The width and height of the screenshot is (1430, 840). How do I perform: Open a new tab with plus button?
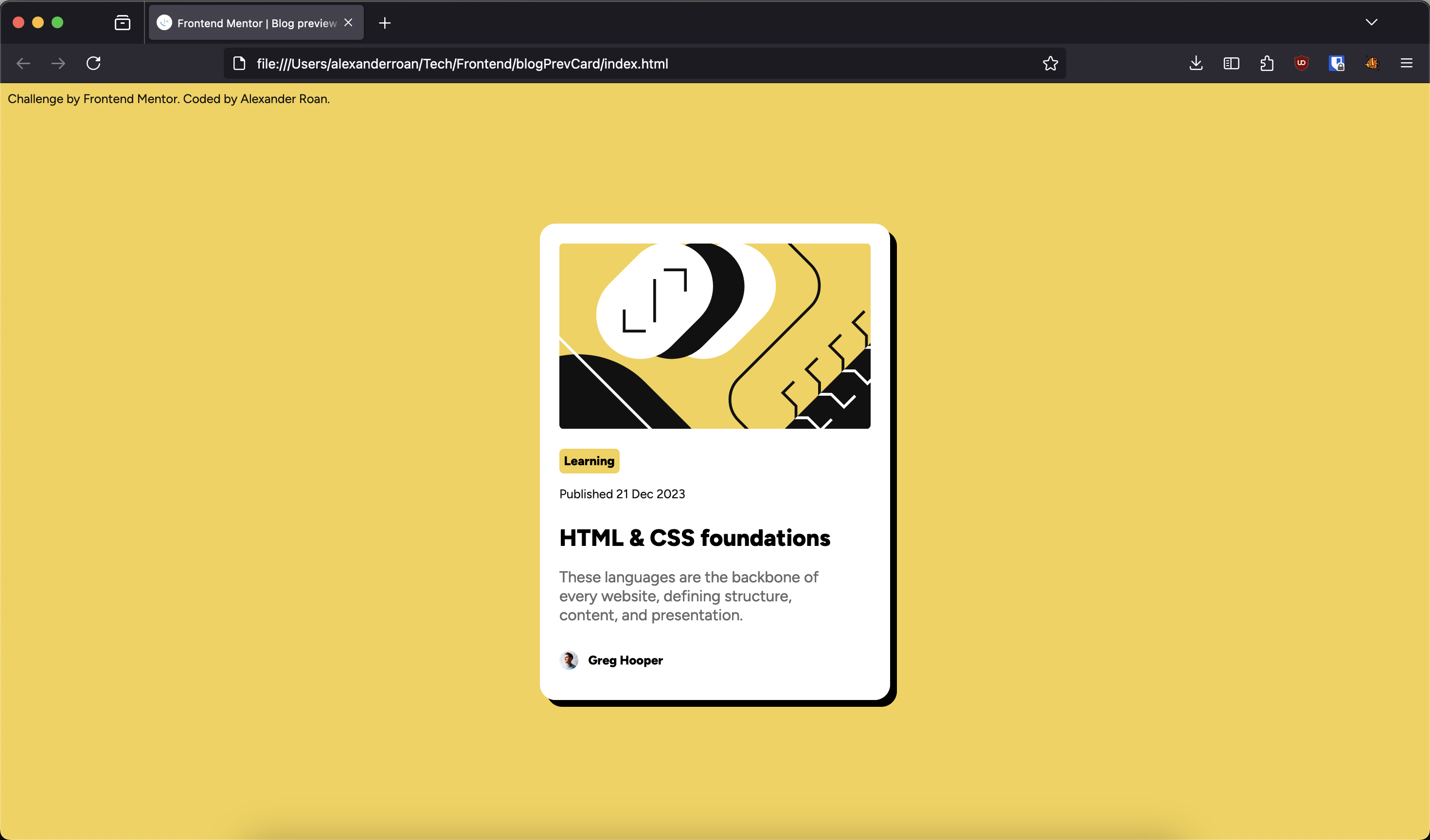pos(385,23)
